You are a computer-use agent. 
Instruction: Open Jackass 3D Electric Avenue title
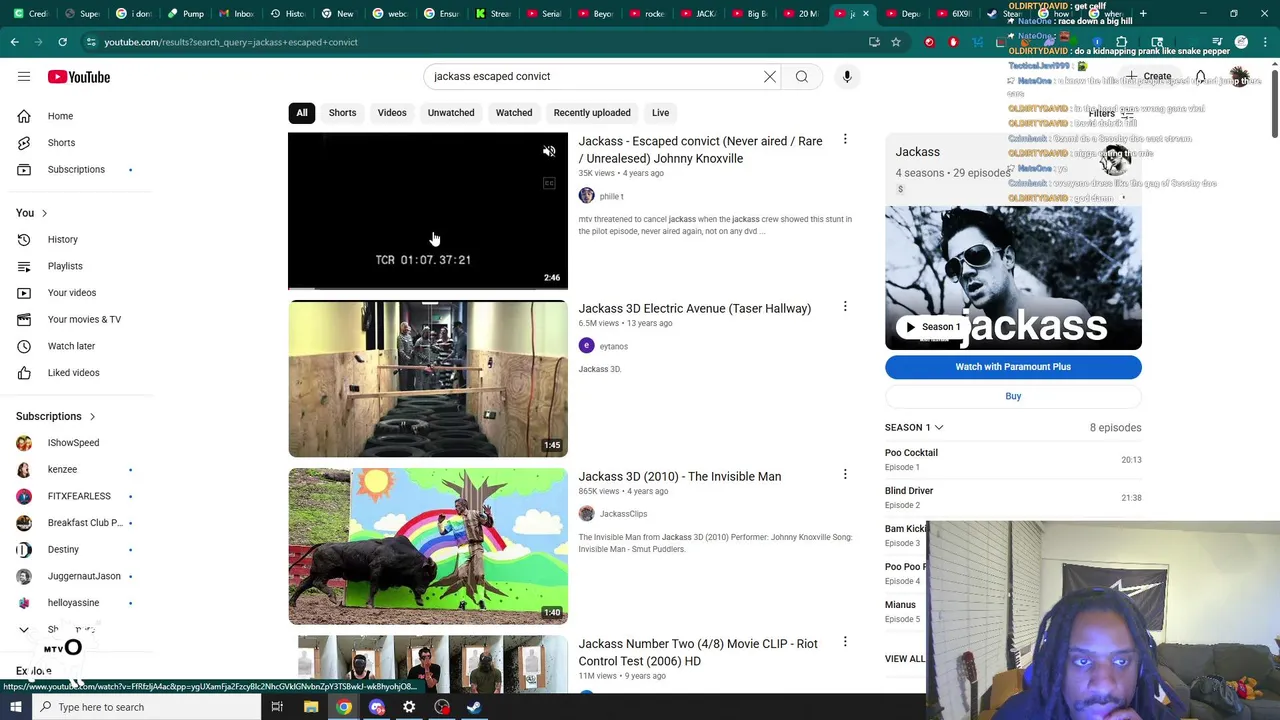pos(695,309)
